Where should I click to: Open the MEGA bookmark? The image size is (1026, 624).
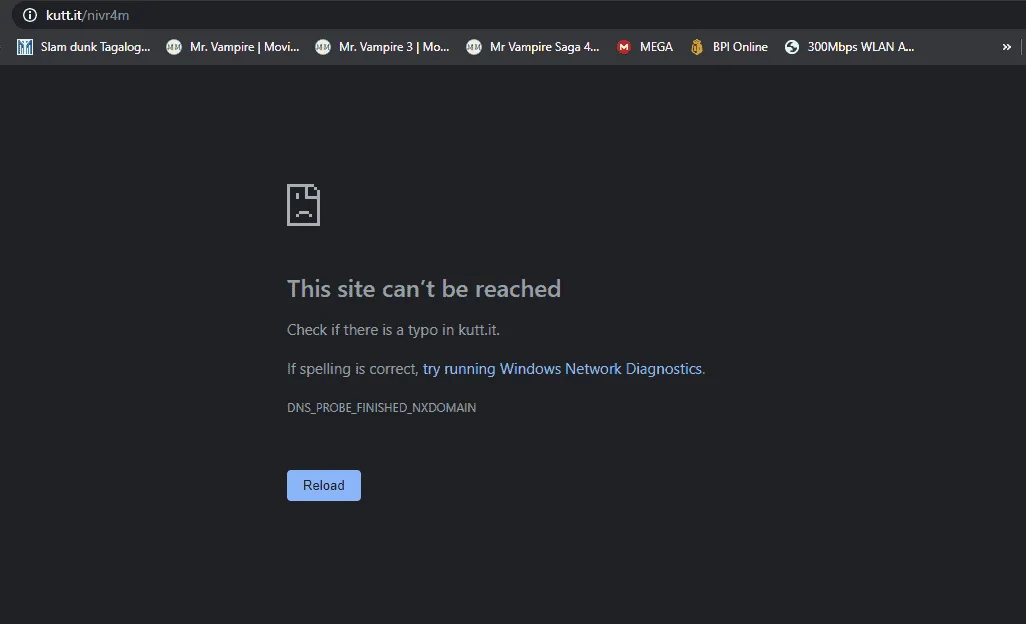pos(645,47)
